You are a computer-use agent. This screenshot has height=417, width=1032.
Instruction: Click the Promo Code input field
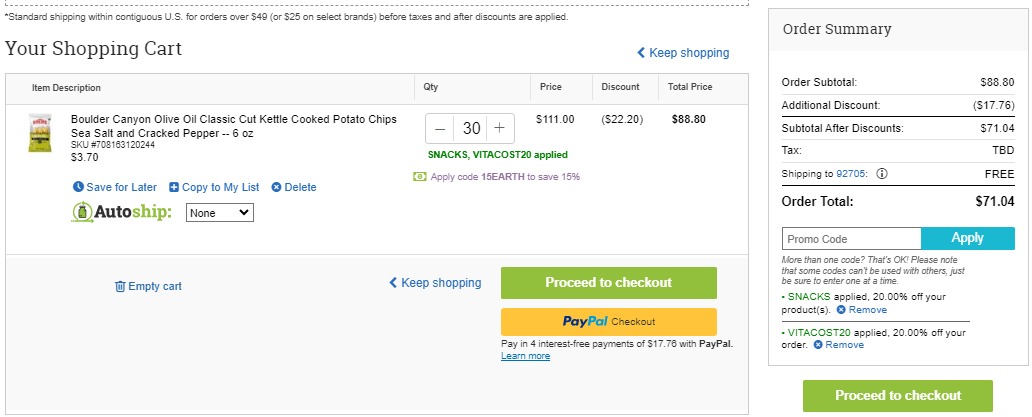852,239
